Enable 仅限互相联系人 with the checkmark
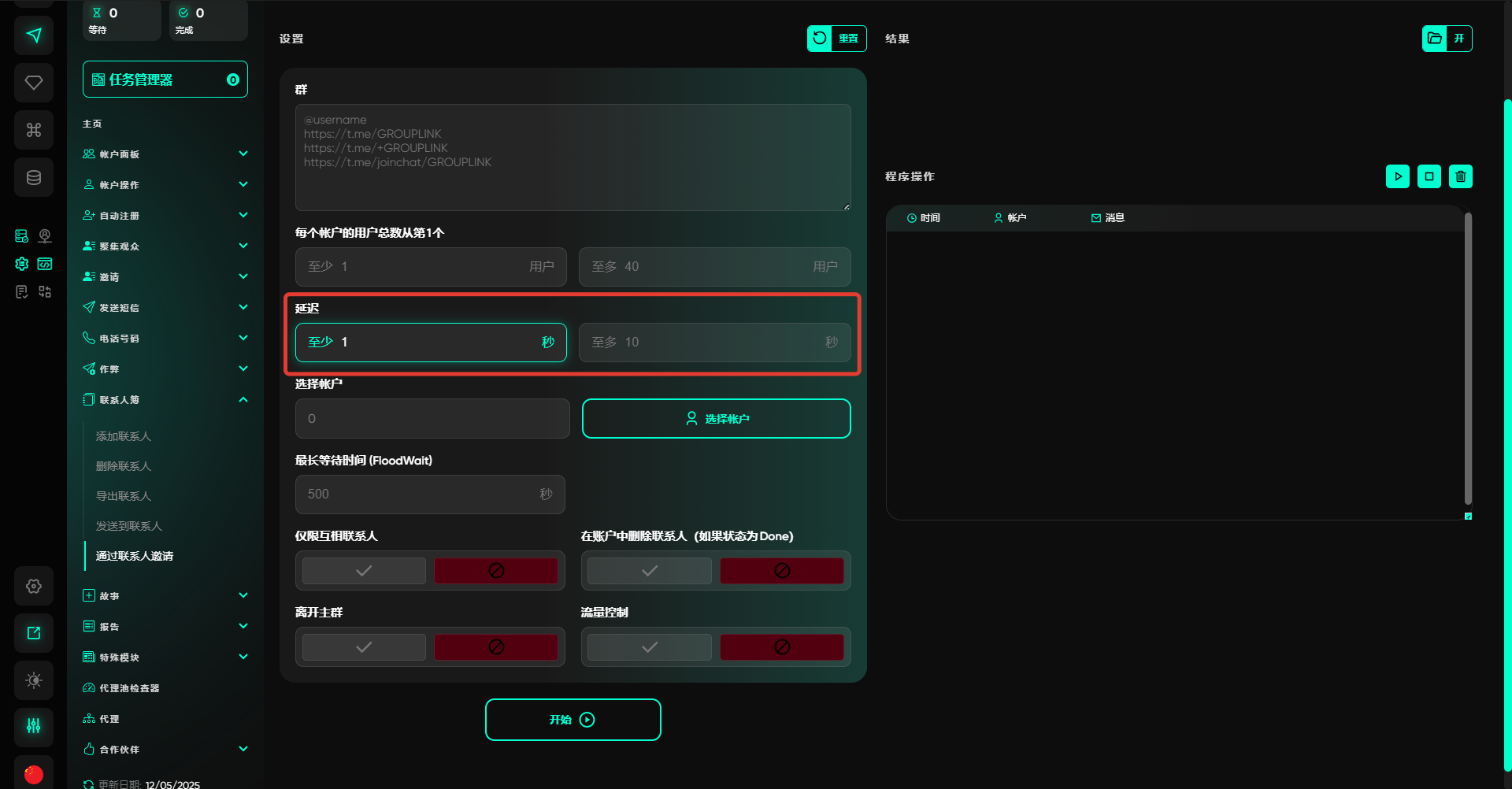The height and width of the screenshot is (789, 1512). point(364,571)
